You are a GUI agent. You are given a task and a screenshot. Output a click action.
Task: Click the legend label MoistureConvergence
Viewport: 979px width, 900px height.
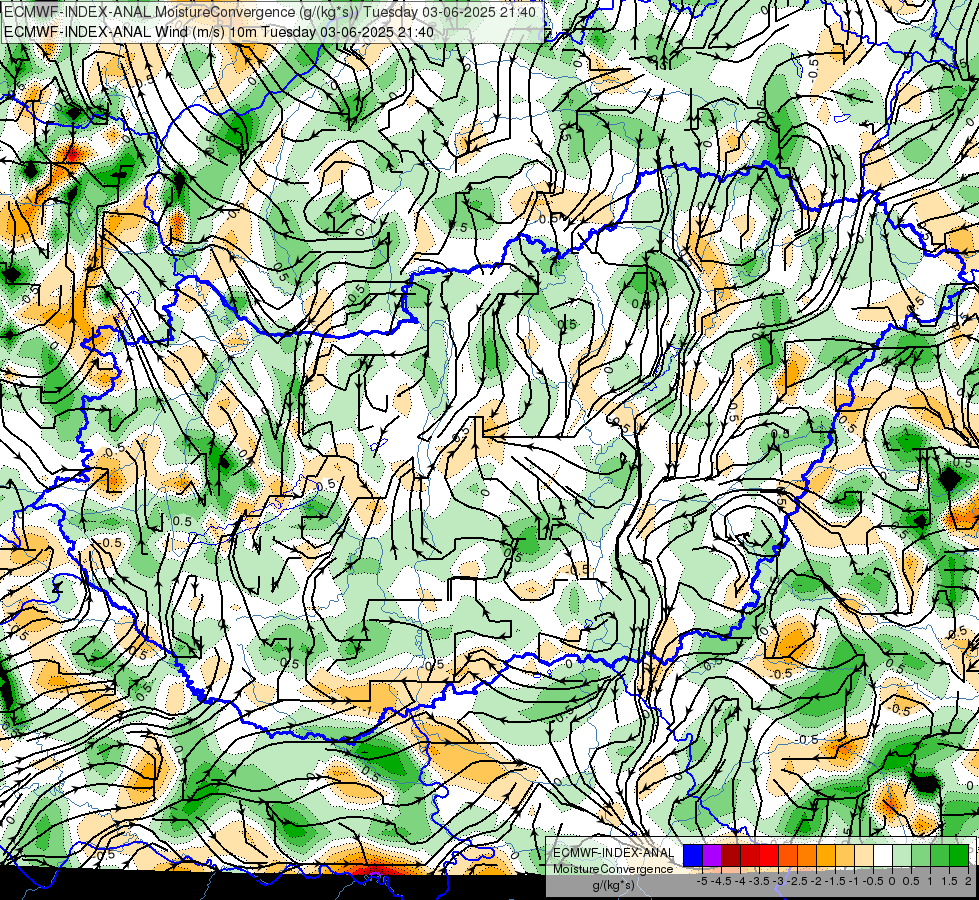pyautogui.click(x=613, y=869)
